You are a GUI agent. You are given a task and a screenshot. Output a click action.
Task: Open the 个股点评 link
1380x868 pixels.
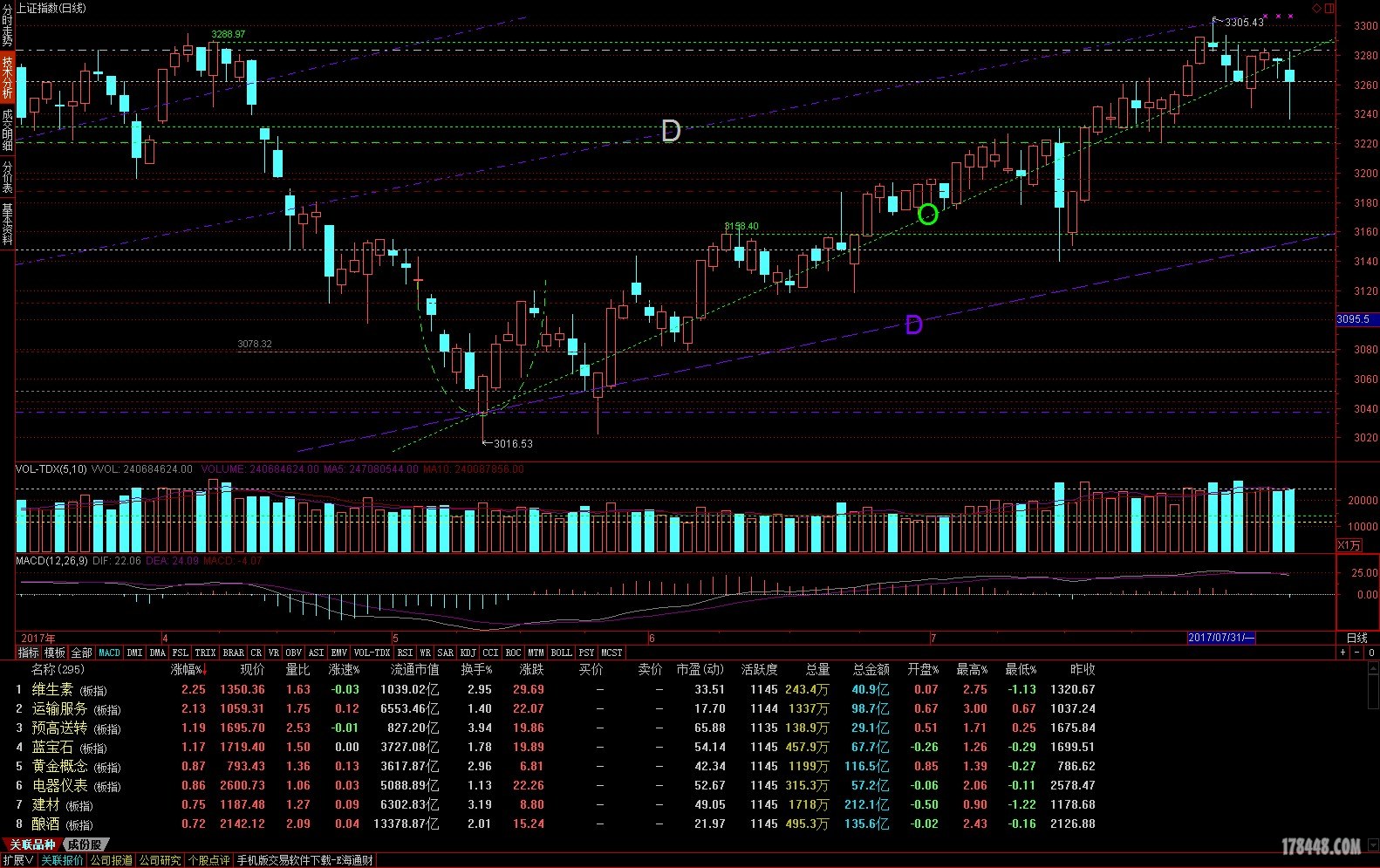click(x=209, y=860)
